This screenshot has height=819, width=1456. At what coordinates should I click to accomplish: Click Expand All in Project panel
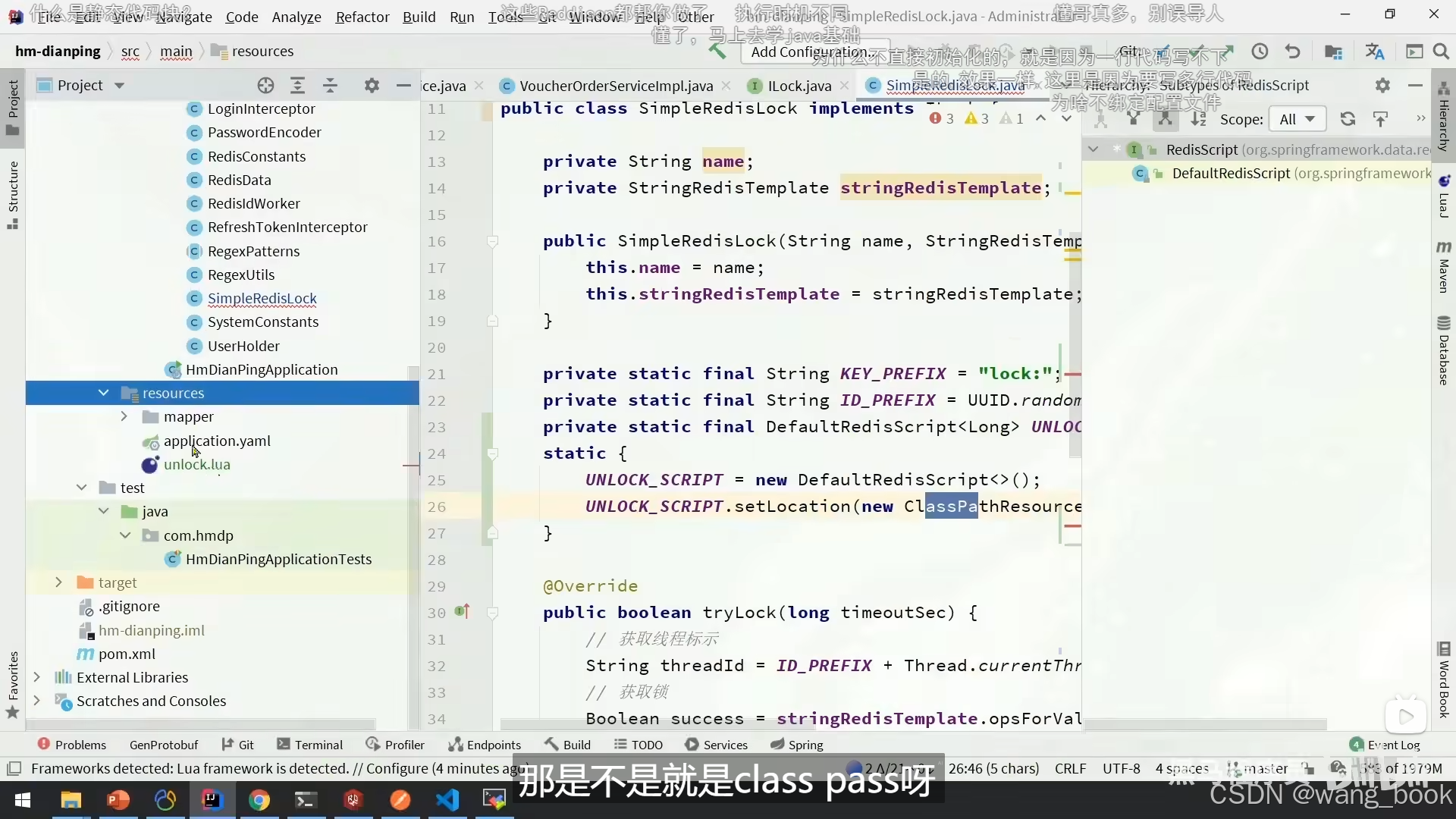pyautogui.click(x=298, y=86)
